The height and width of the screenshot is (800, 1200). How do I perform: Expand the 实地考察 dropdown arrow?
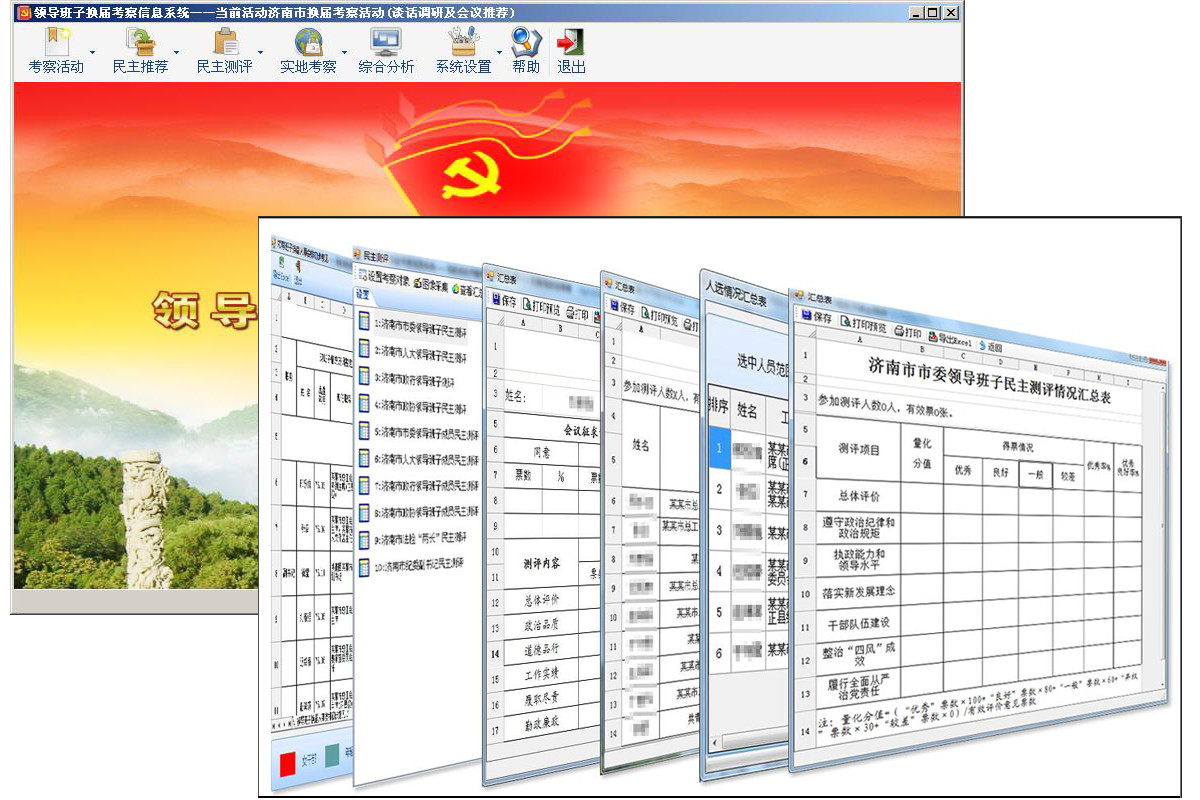pyautogui.click(x=345, y=52)
